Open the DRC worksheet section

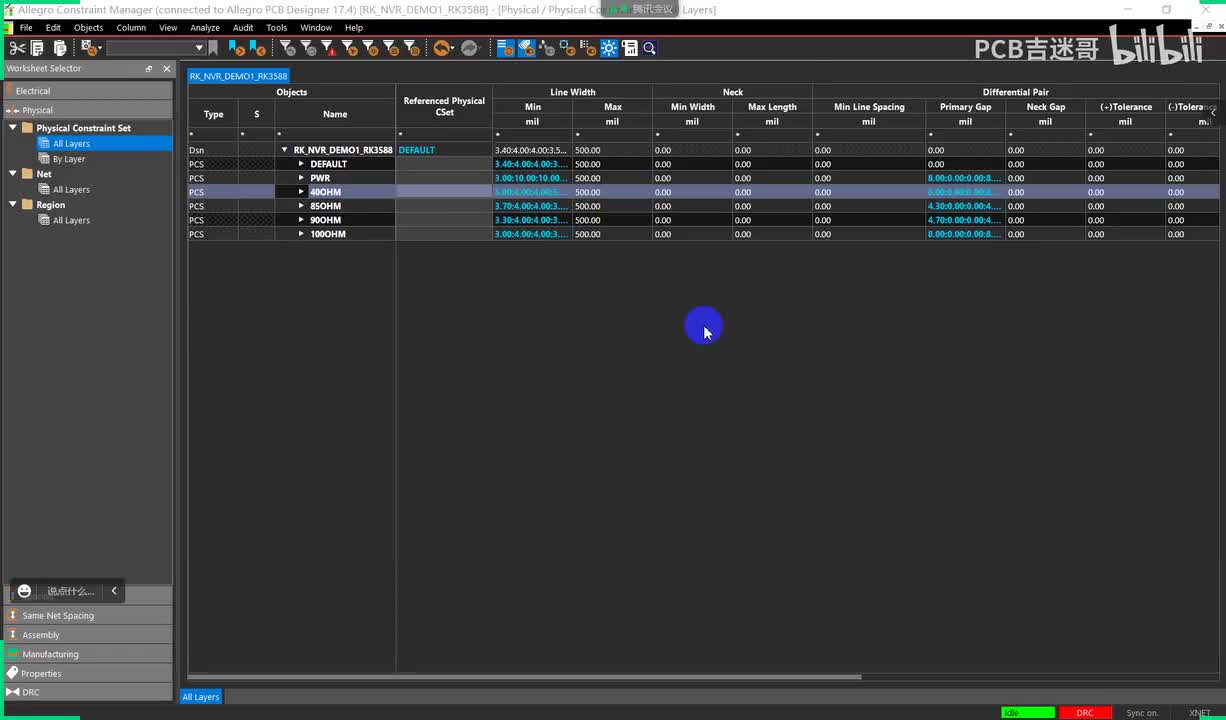(x=88, y=692)
